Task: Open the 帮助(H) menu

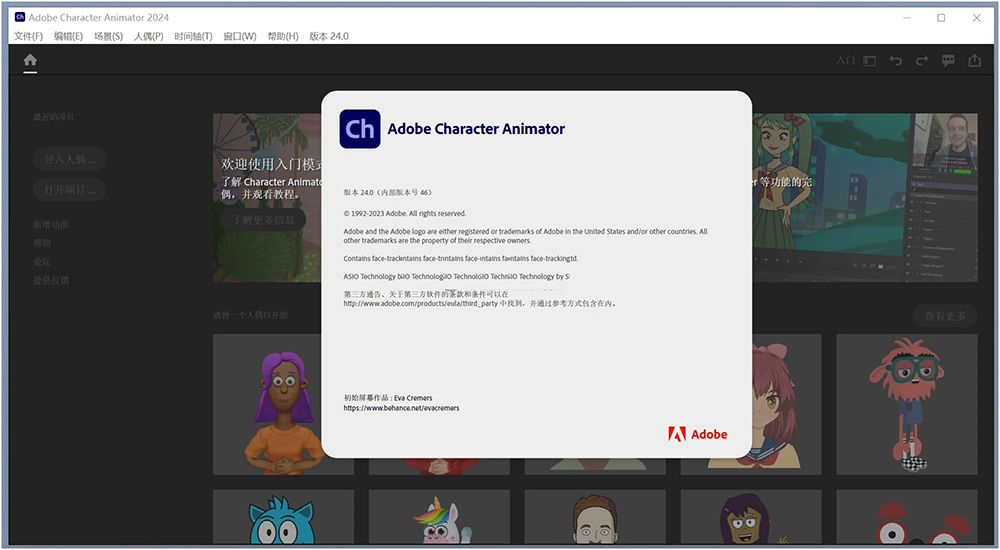Action: pos(283,36)
